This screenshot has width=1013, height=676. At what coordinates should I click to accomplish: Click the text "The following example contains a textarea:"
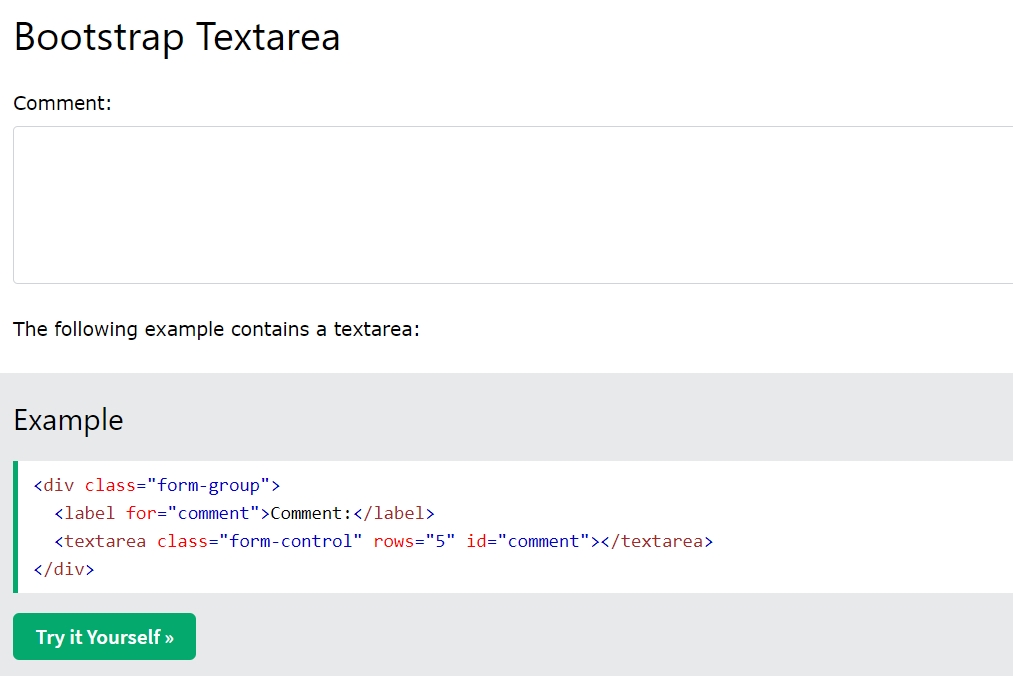[216, 330]
